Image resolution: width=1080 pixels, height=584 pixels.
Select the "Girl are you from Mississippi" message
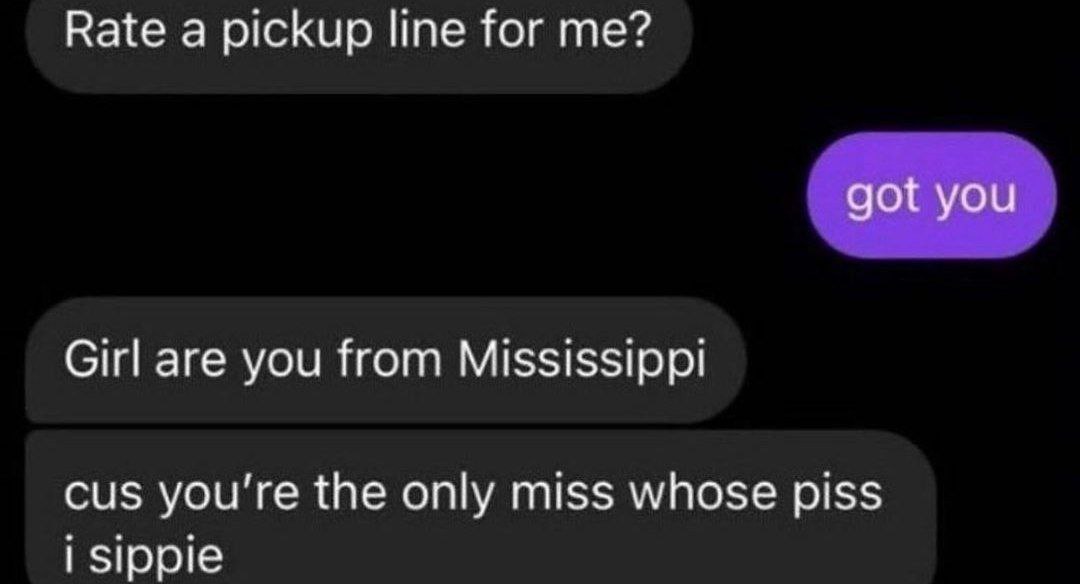[386, 361]
